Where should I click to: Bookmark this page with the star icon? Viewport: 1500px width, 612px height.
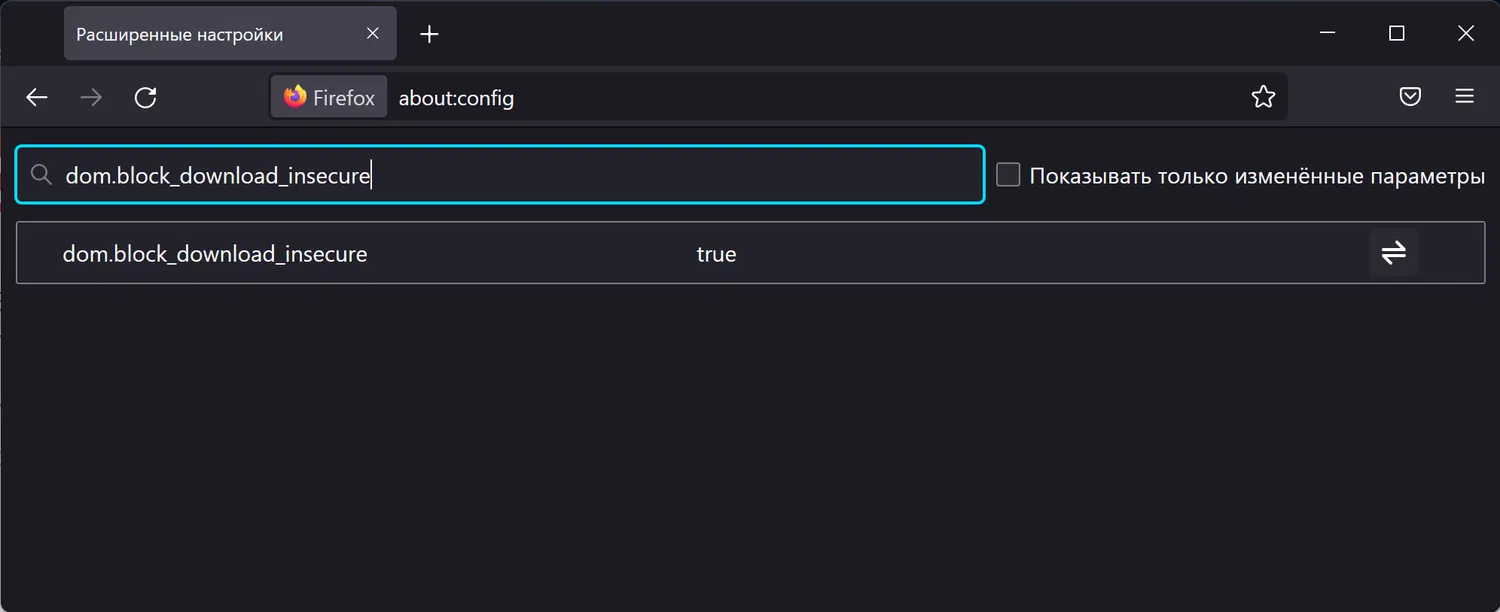tap(1263, 97)
